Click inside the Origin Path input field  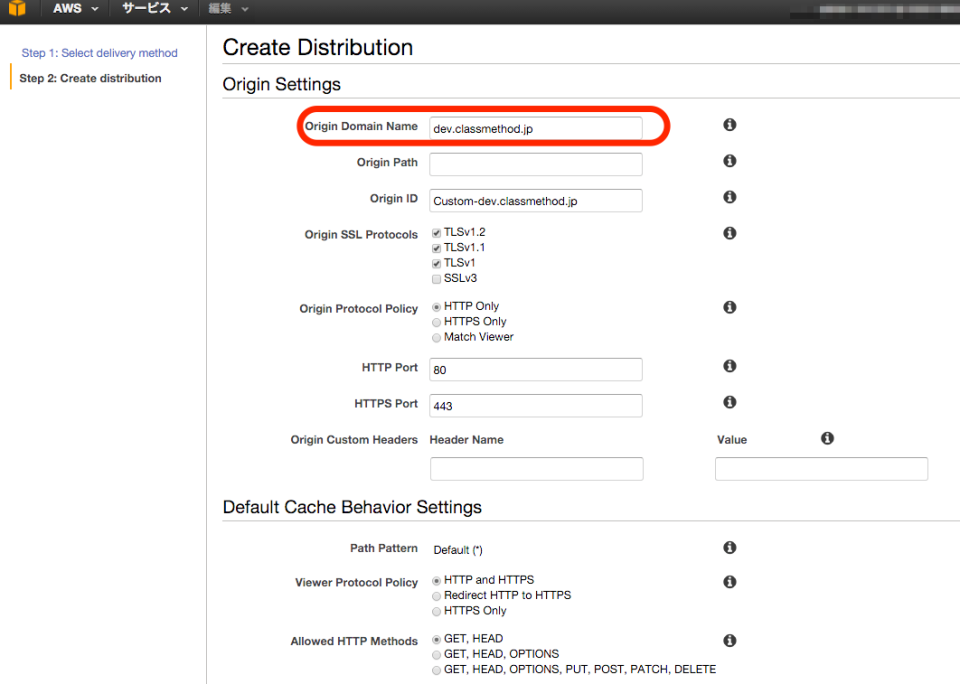coord(535,163)
